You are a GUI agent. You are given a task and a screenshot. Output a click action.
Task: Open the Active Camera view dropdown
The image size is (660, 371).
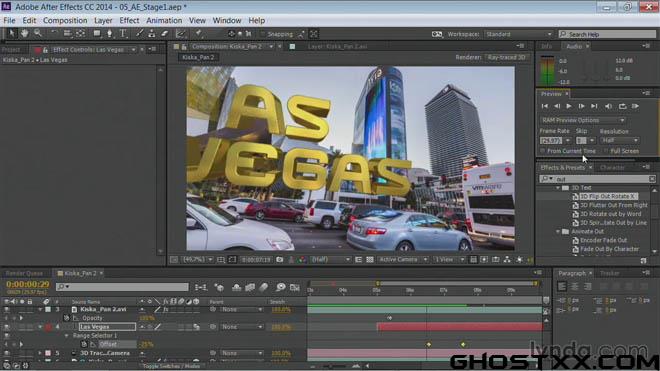[x=403, y=260]
